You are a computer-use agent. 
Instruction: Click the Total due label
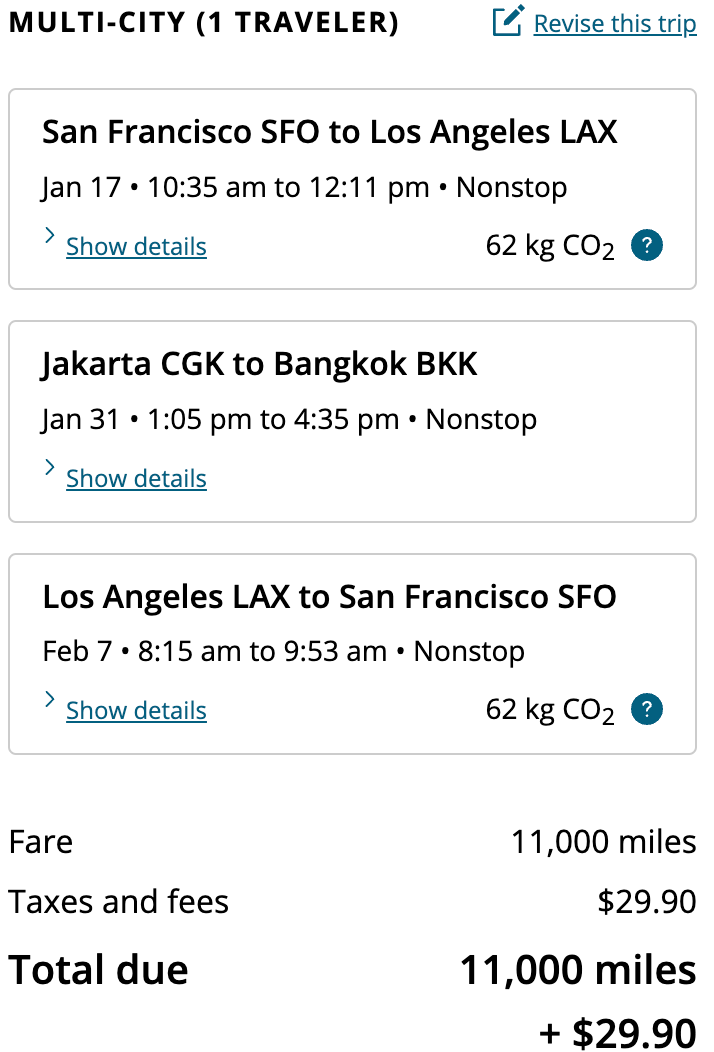click(97, 969)
